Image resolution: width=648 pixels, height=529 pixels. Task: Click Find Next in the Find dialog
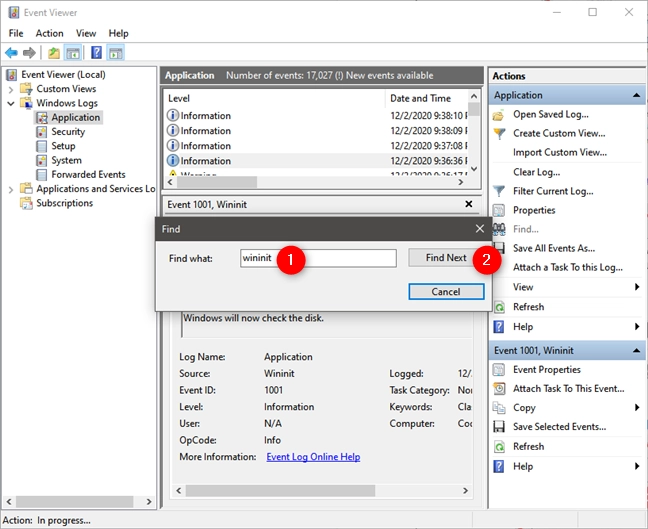(x=446, y=258)
